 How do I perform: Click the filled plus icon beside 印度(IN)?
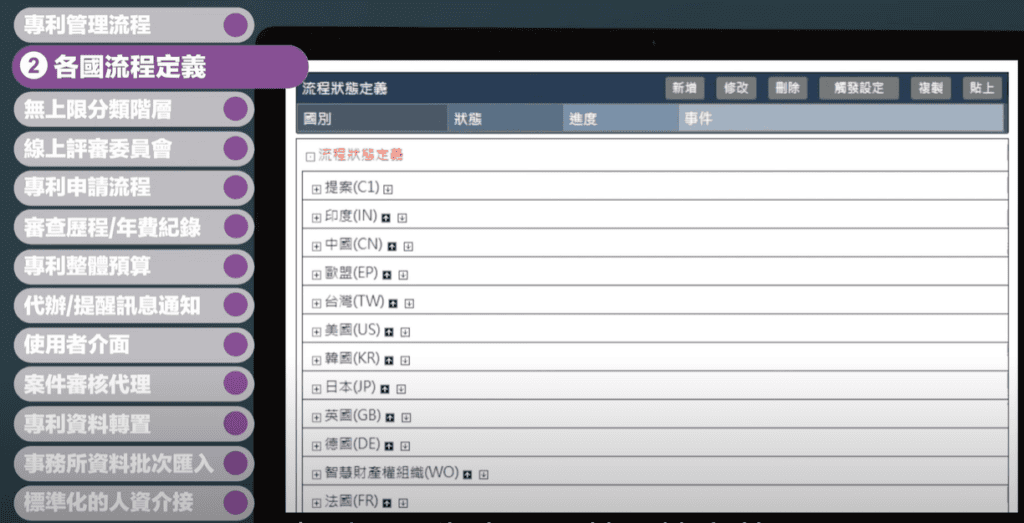[385, 217]
